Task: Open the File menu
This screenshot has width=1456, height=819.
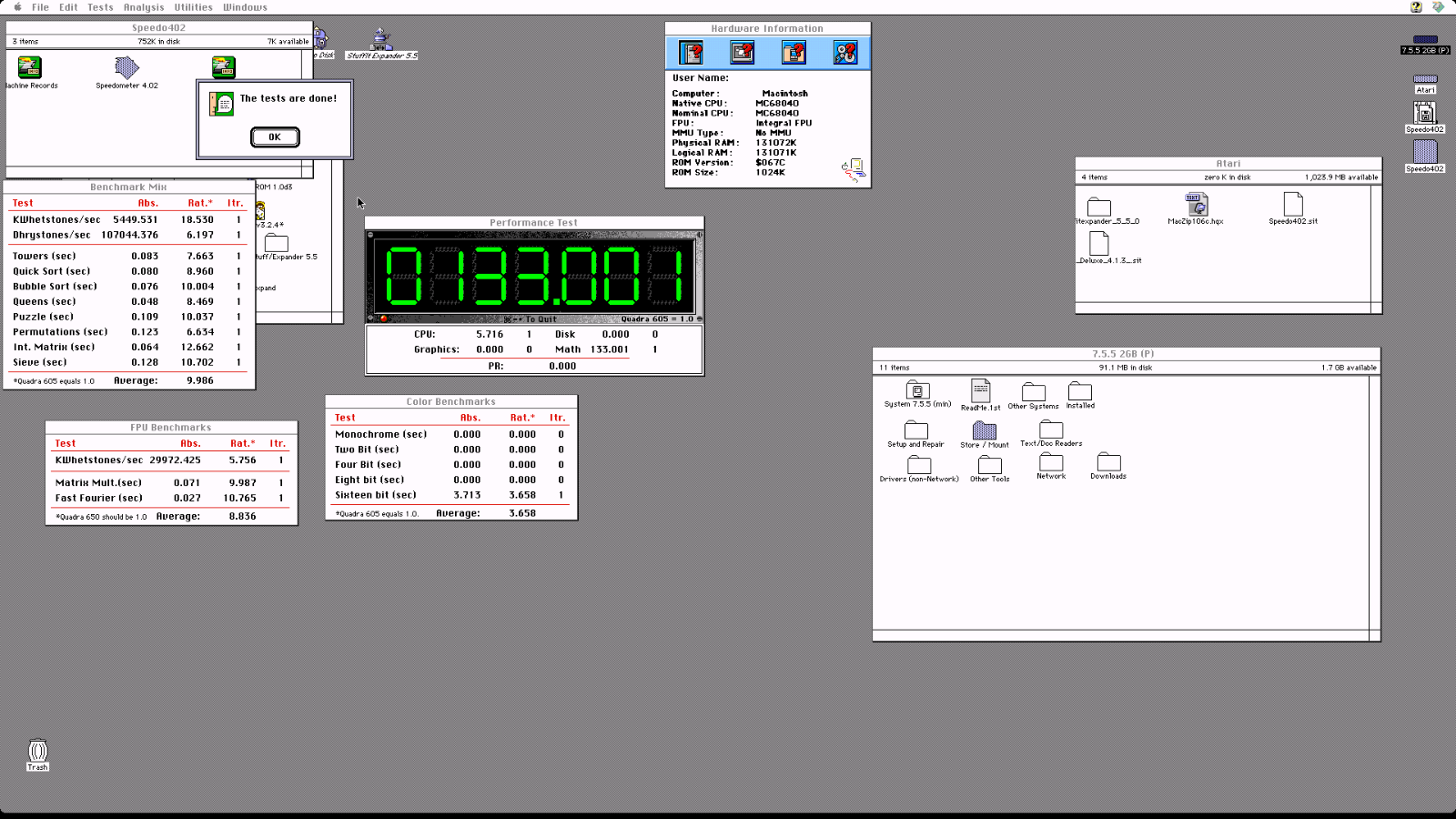Action: (41, 7)
